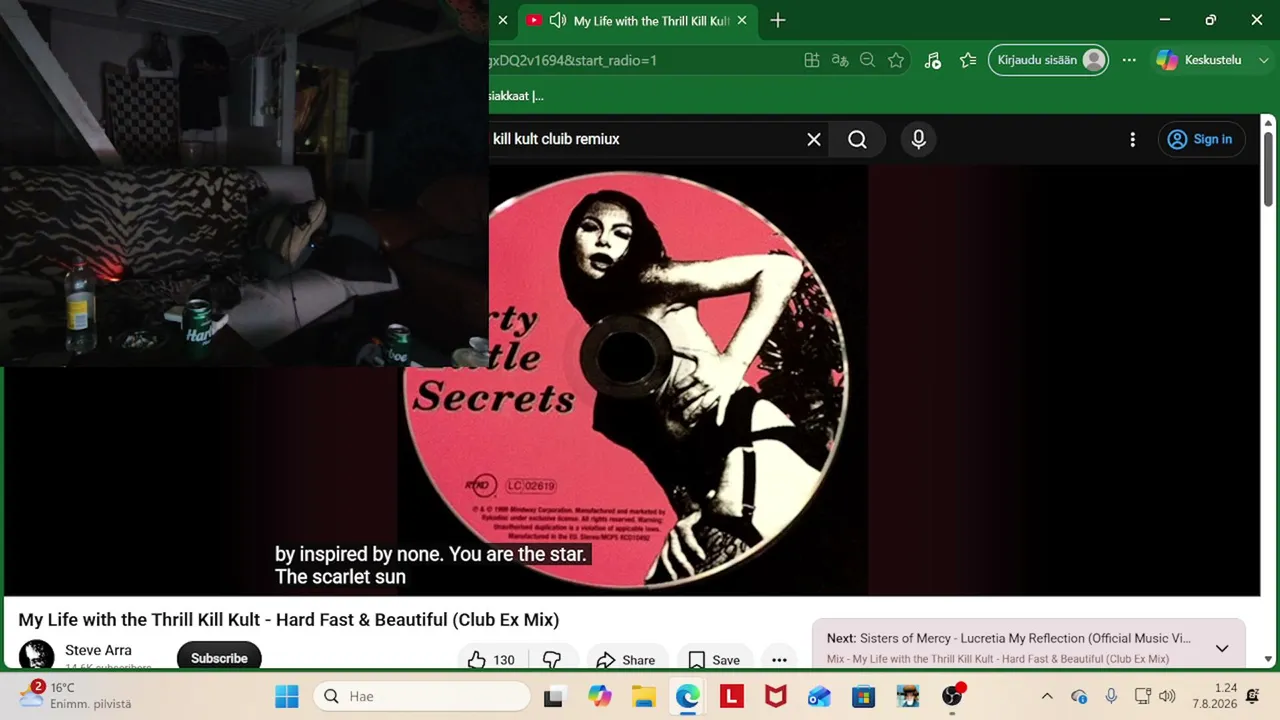Image resolution: width=1280 pixels, height=720 pixels.
Task: Open File Explorer from the taskbar
Action: pyautogui.click(x=643, y=696)
